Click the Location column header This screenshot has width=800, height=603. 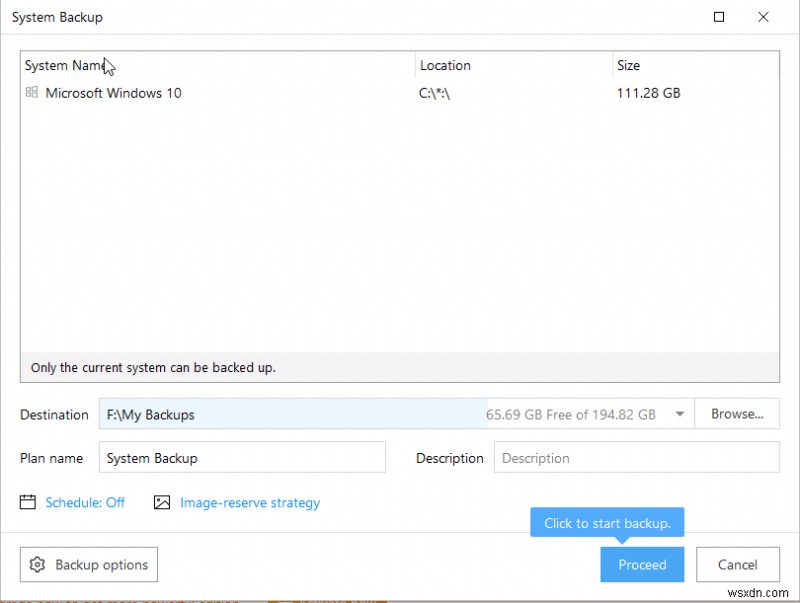pyautogui.click(x=445, y=65)
